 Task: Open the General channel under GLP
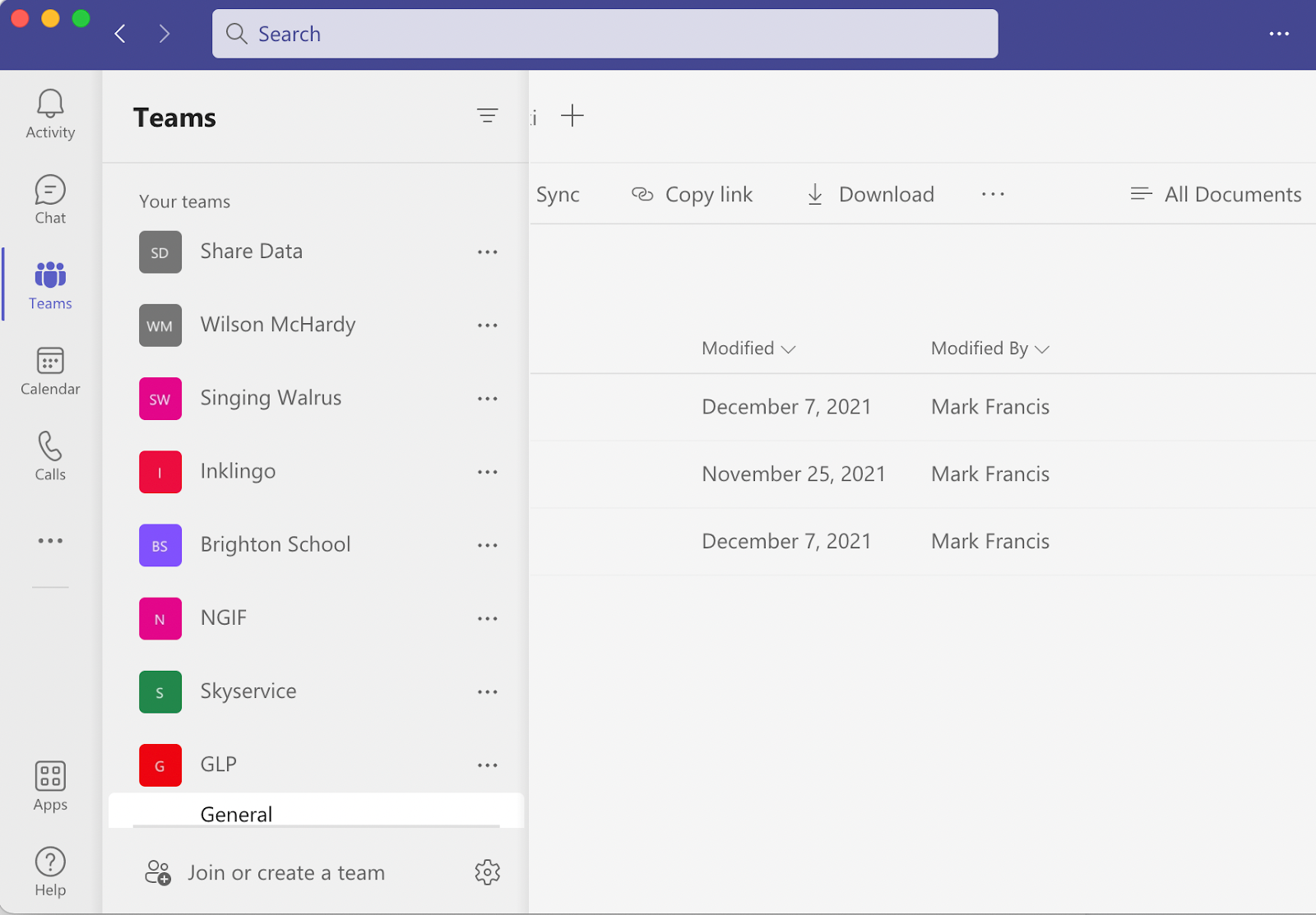coord(316,812)
